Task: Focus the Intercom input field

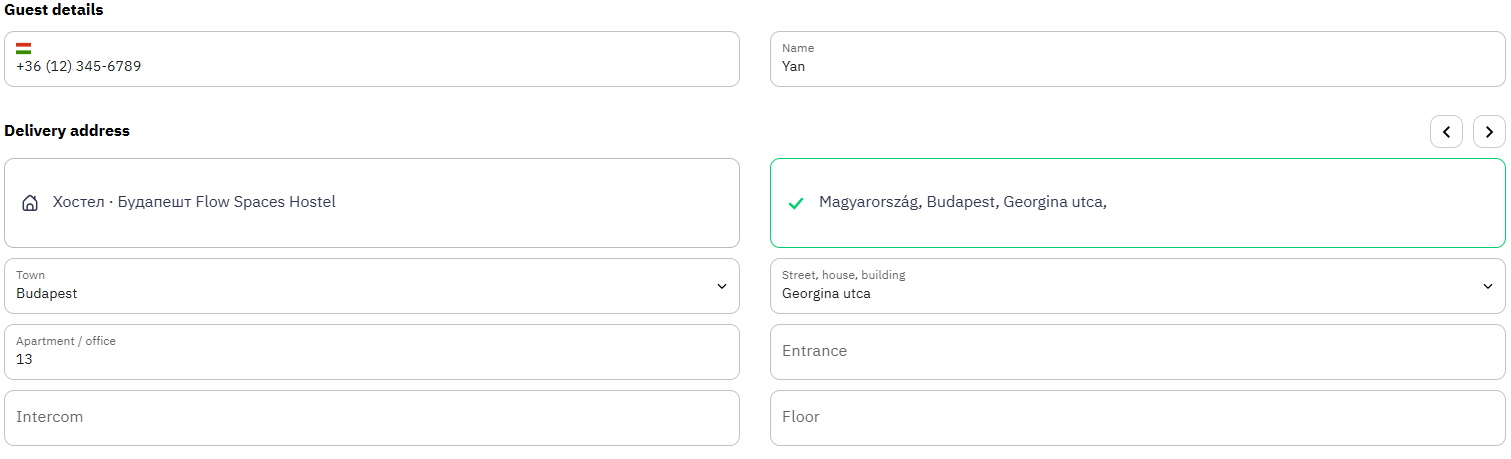Action: (372, 418)
